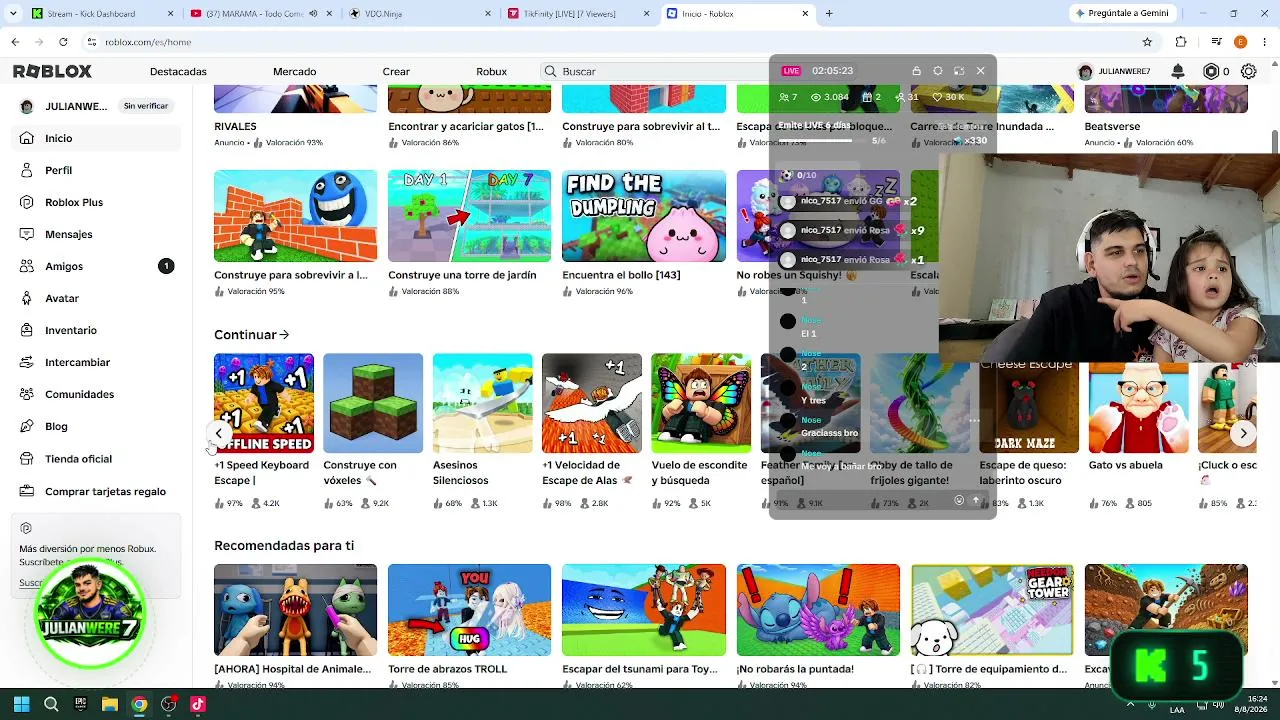Switch to the TikFinity LIVE tab
The width and height of the screenshot is (1280, 720).
click(x=580, y=13)
